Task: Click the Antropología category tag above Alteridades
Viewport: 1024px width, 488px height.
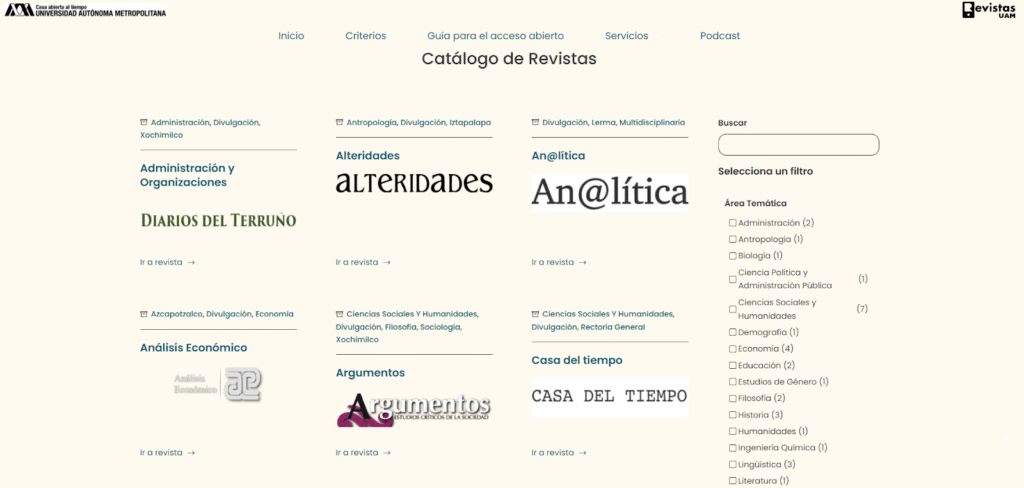Action: point(370,122)
